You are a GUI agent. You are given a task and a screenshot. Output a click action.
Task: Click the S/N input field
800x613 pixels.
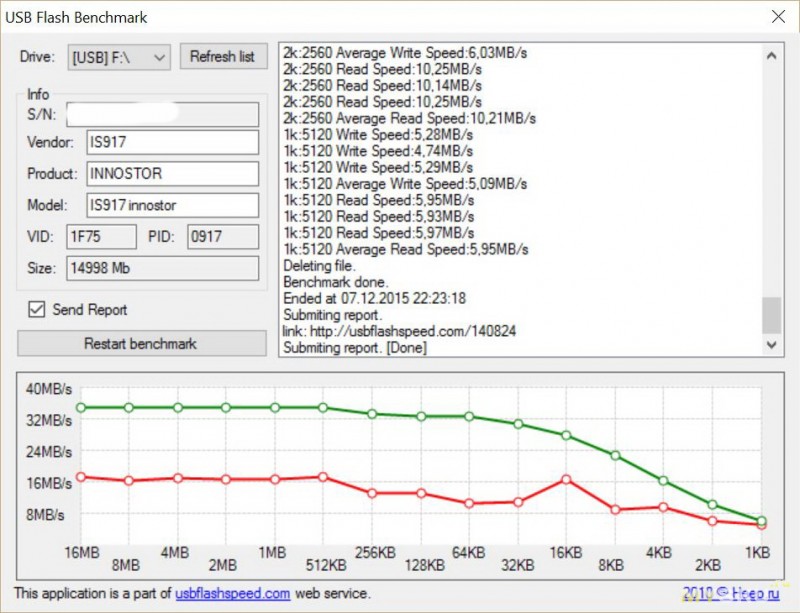pos(163,114)
